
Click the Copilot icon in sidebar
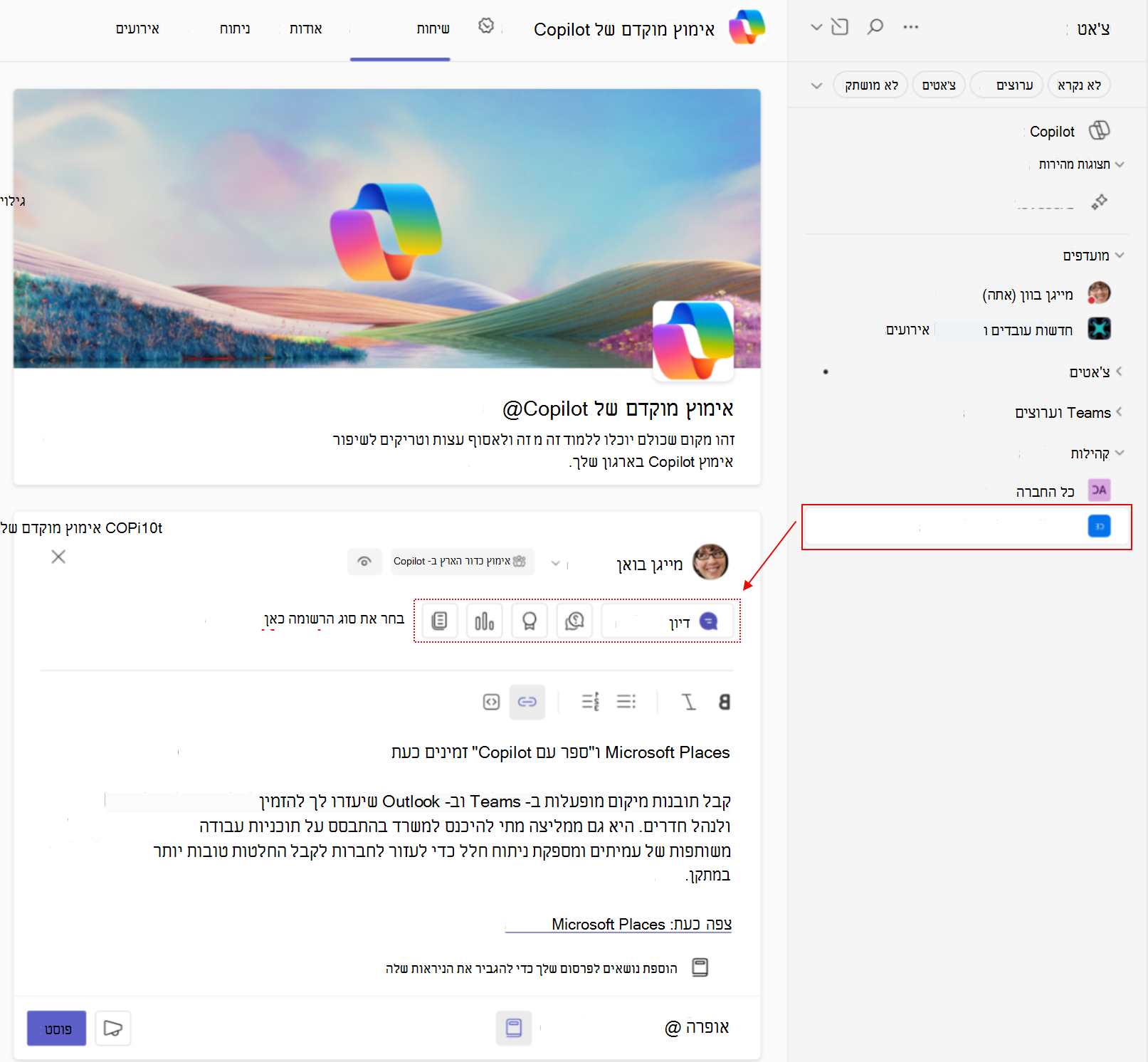click(1100, 130)
